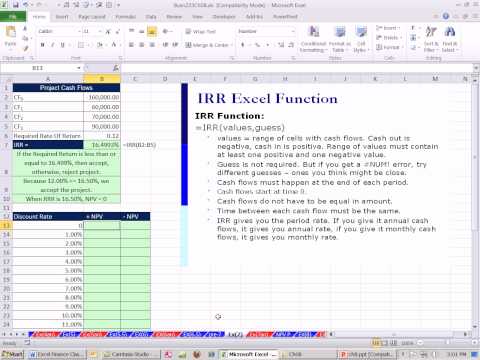Click the Decrease Indent icon

point(165,45)
